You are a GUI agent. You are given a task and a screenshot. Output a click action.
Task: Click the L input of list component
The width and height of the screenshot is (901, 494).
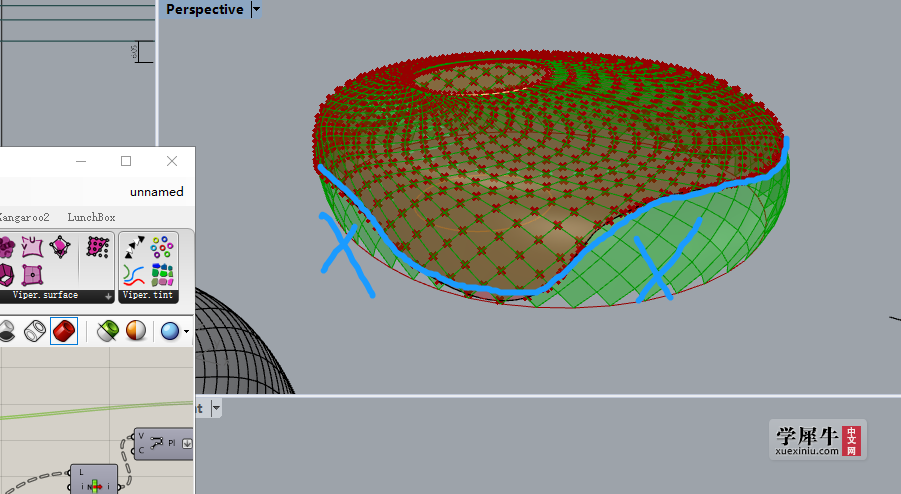click(x=81, y=472)
